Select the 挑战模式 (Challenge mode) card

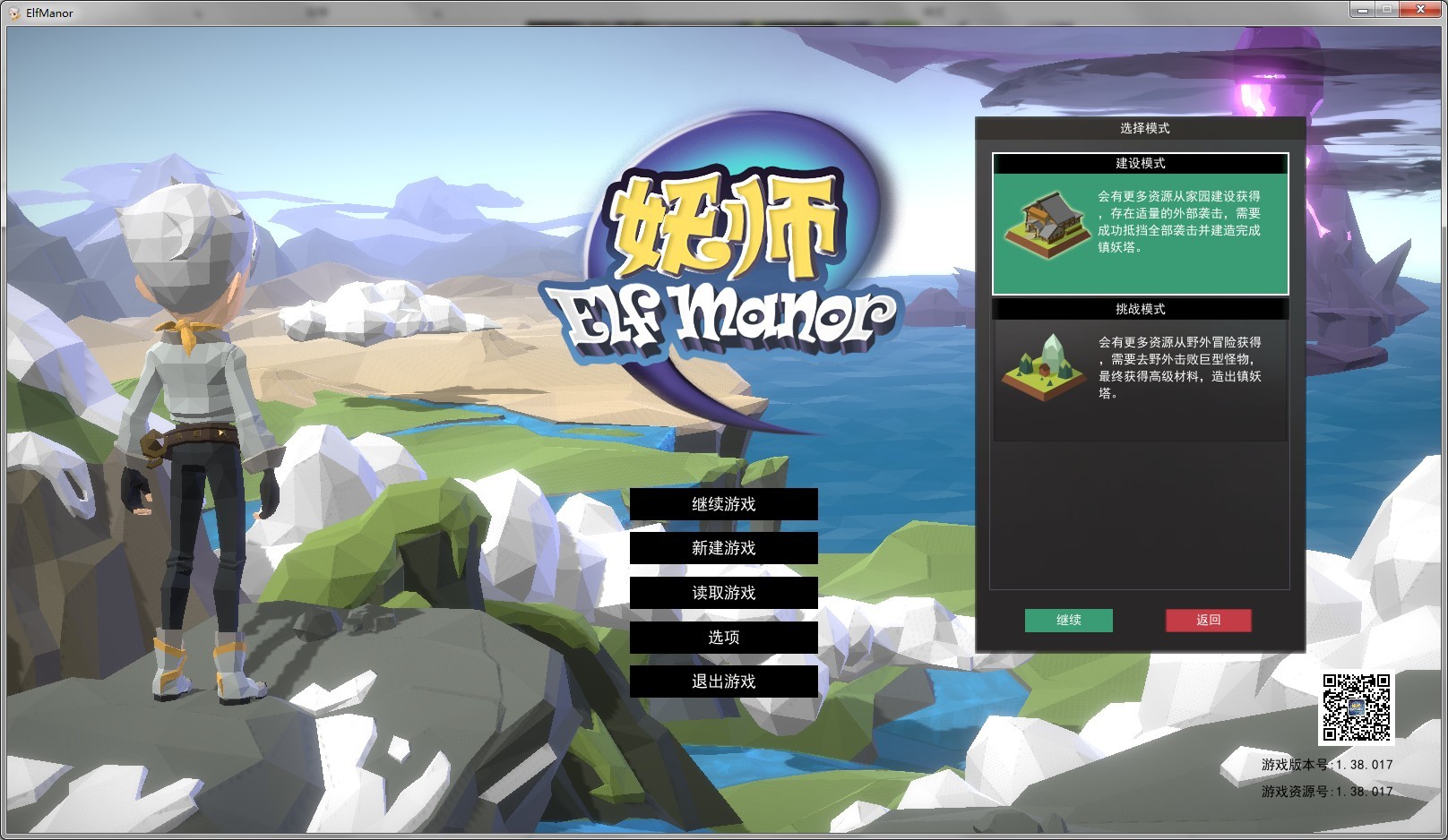(x=1140, y=370)
